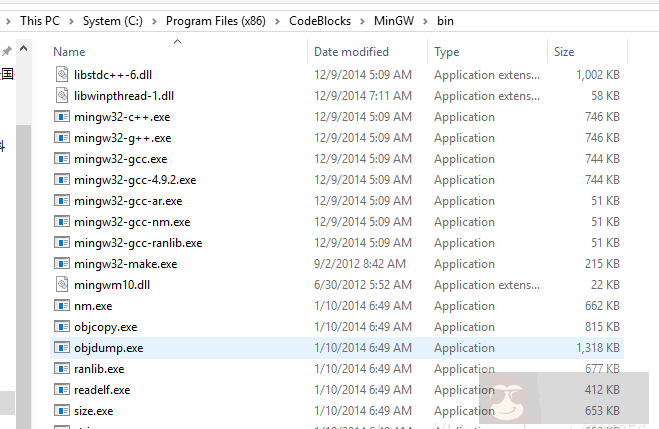Screen dimensions: 659x429
Task: Select file name mingw32-g++.exe
Action: pyautogui.click(x=123, y=138)
